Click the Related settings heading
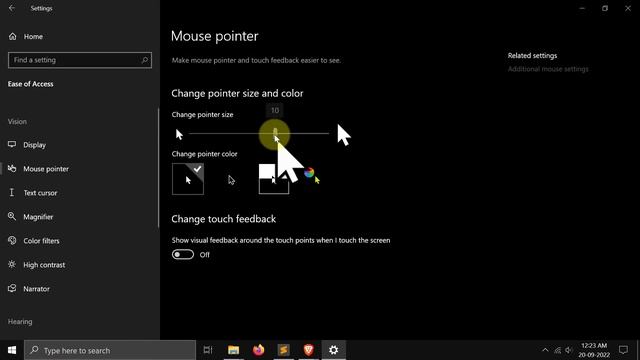This screenshot has width=640, height=360. tap(532, 56)
